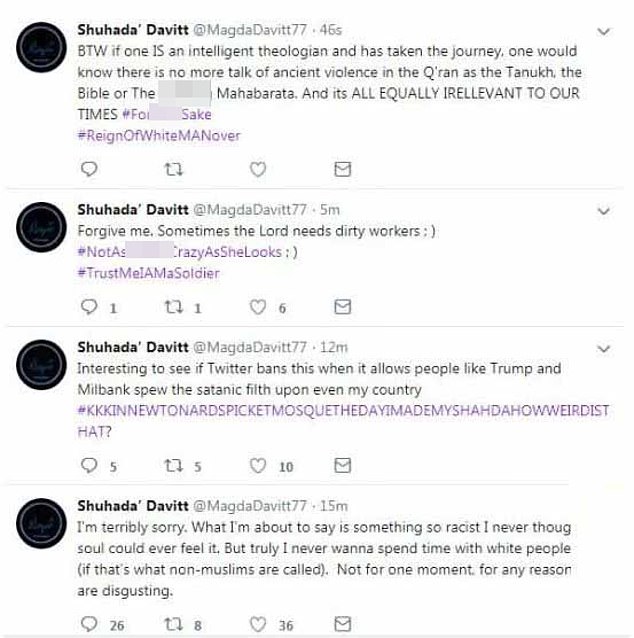Expand the menu arrow on the 5m tweet
Viewport: 634px width, 638px height.
point(604,211)
